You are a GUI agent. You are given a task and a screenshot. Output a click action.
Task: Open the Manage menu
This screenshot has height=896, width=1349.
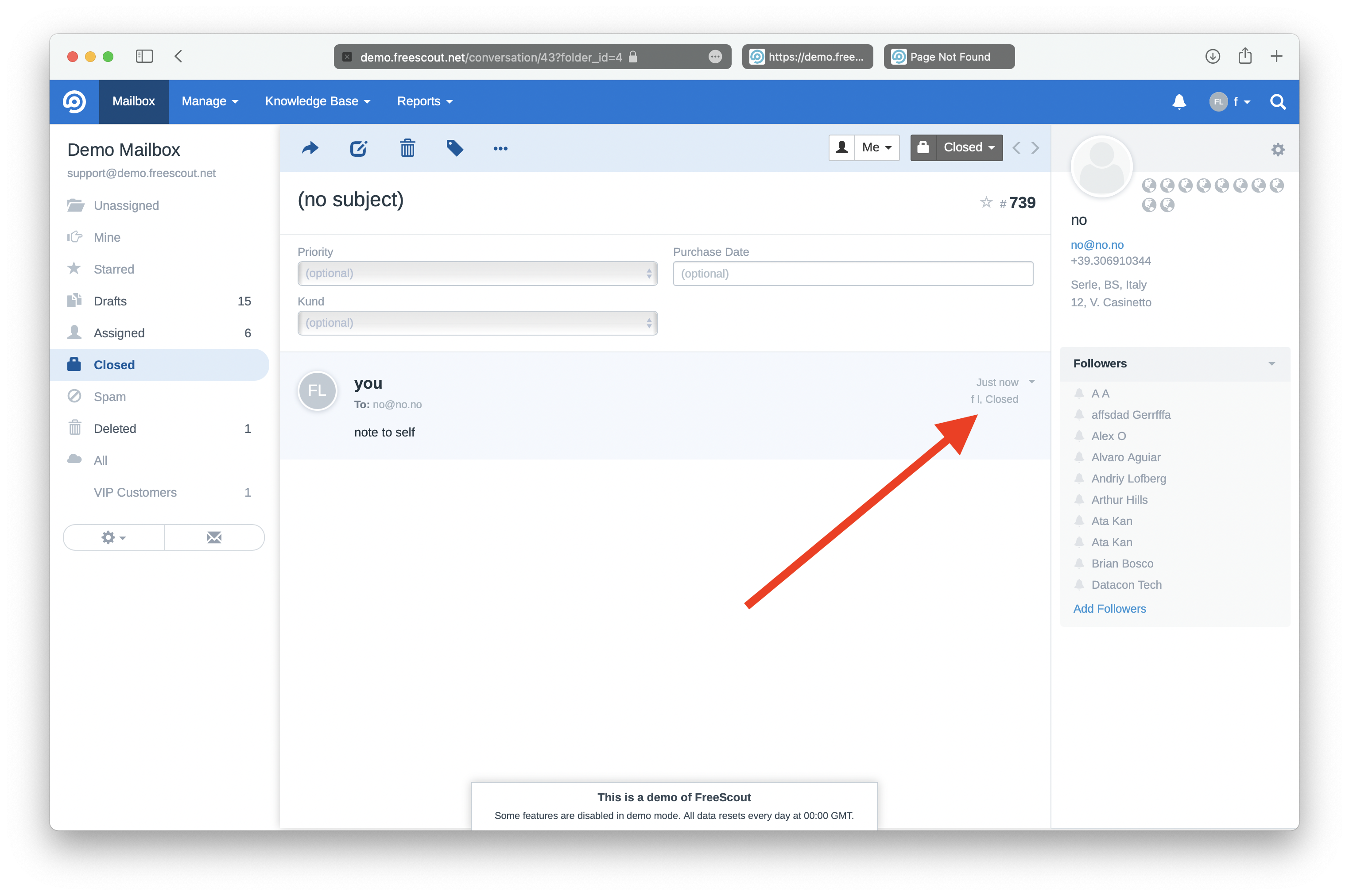pos(209,101)
